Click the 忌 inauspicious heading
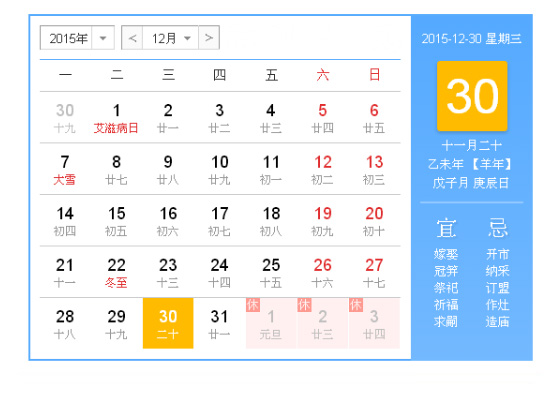This screenshot has width=560, height=420. (498, 228)
